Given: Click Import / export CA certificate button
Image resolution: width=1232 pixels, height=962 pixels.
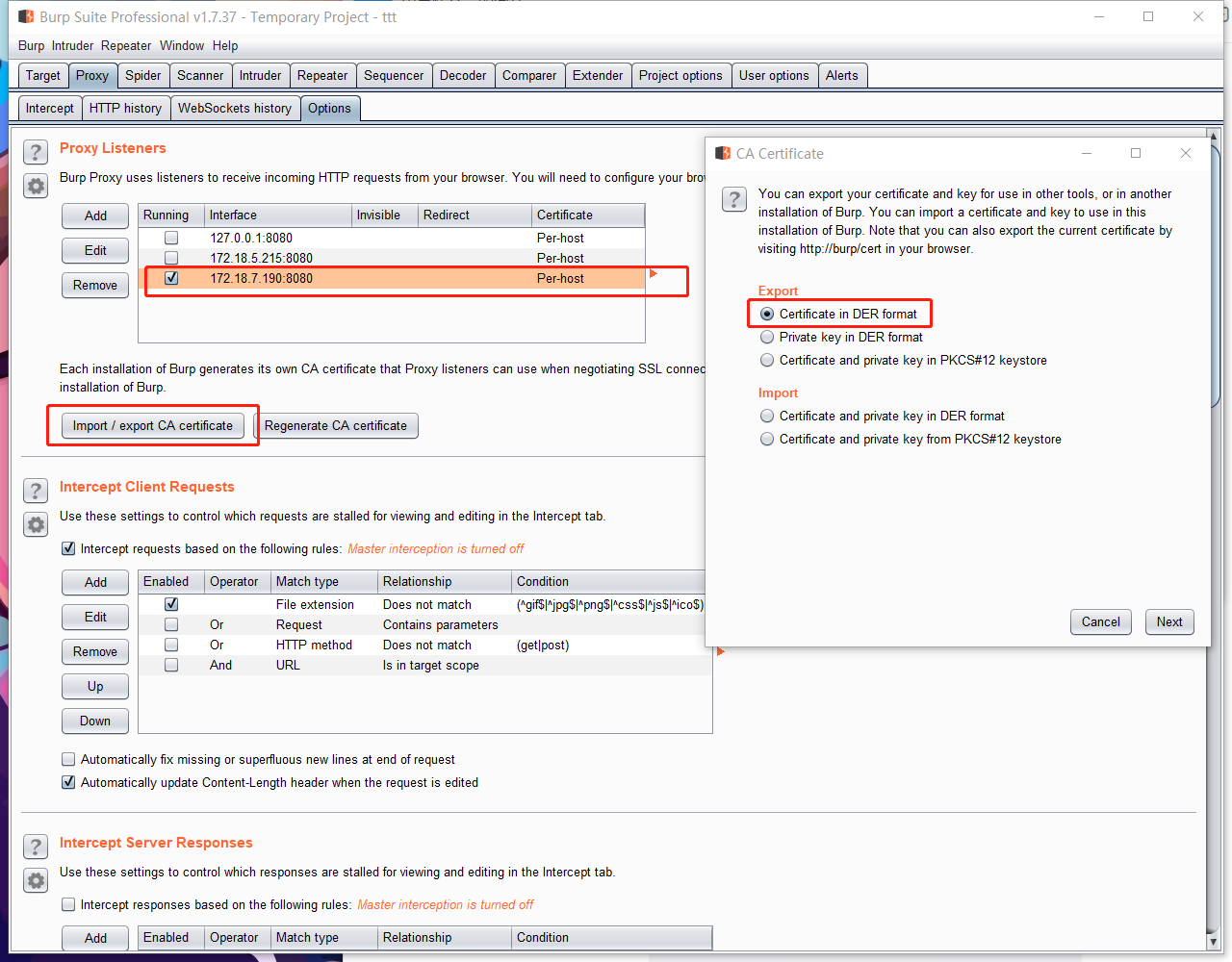Looking at the screenshot, I should click(153, 425).
